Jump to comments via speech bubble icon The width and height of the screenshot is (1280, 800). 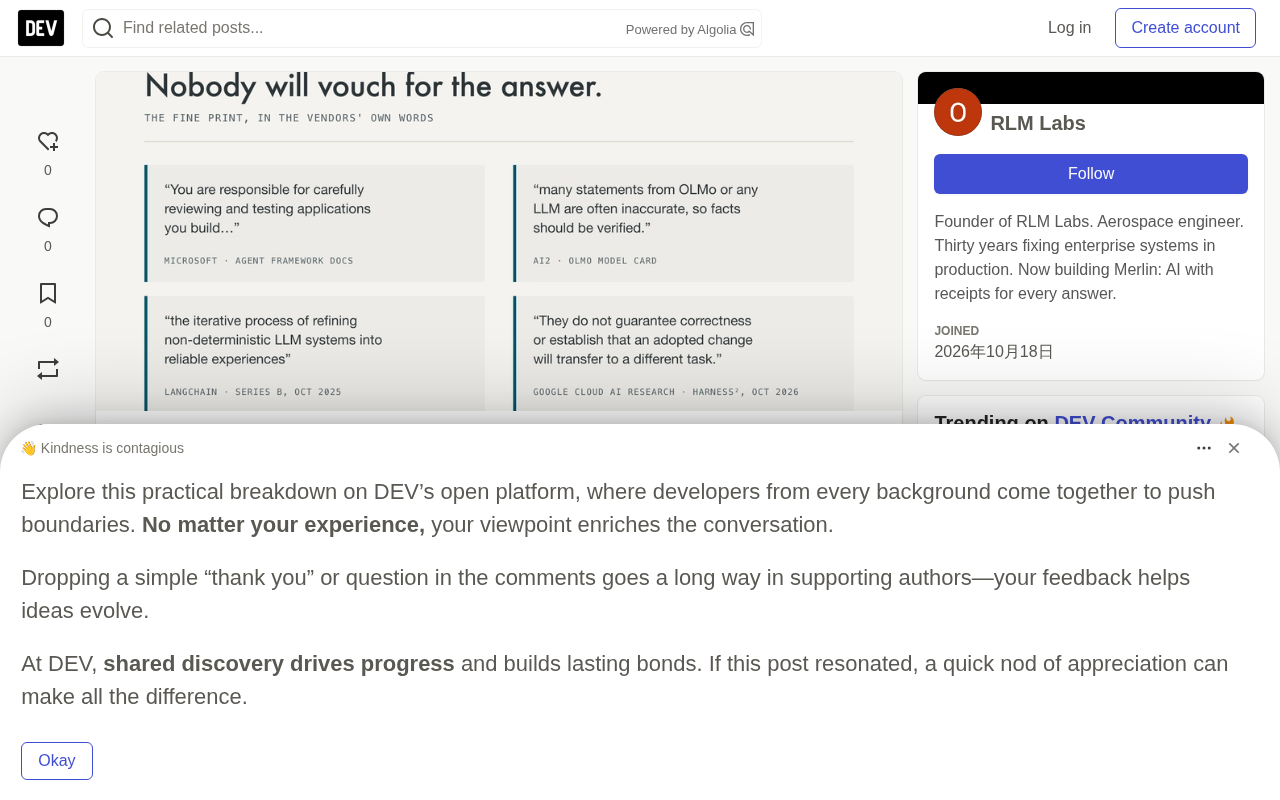(x=48, y=218)
